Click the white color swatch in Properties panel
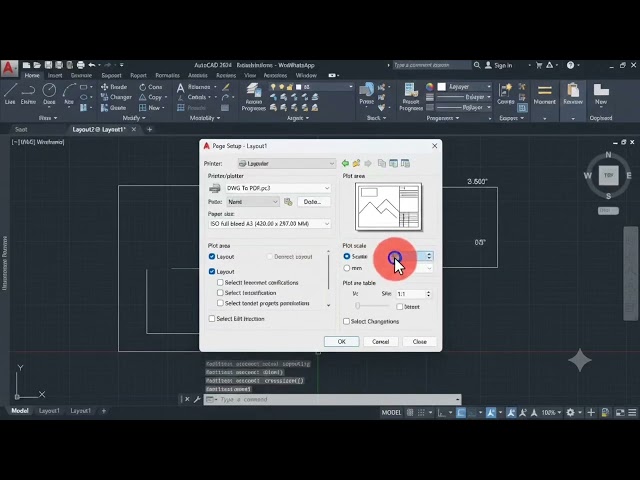 tap(442, 87)
